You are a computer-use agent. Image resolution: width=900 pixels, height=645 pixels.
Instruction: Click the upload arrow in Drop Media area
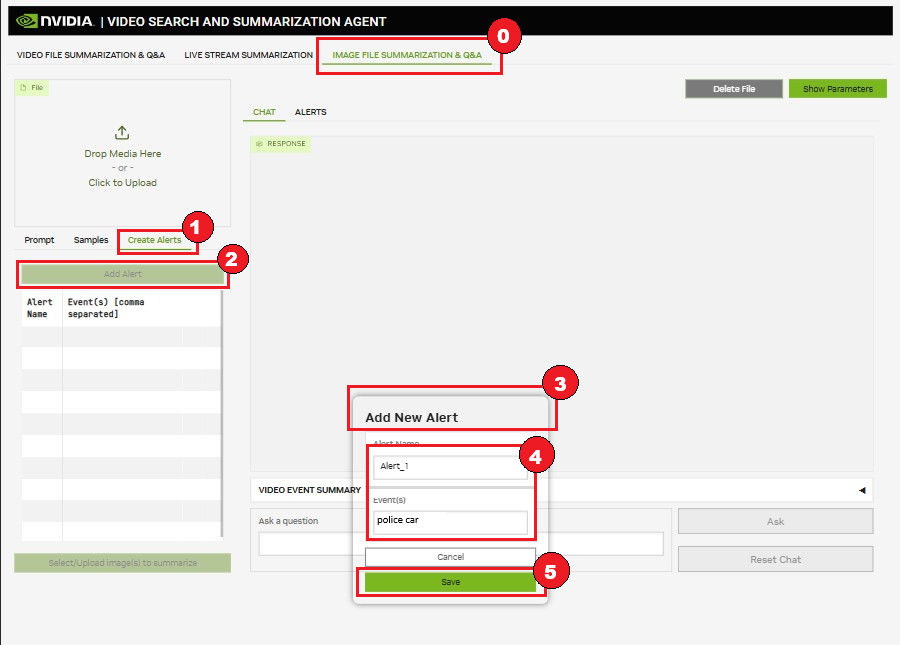(x=121, y=132)
